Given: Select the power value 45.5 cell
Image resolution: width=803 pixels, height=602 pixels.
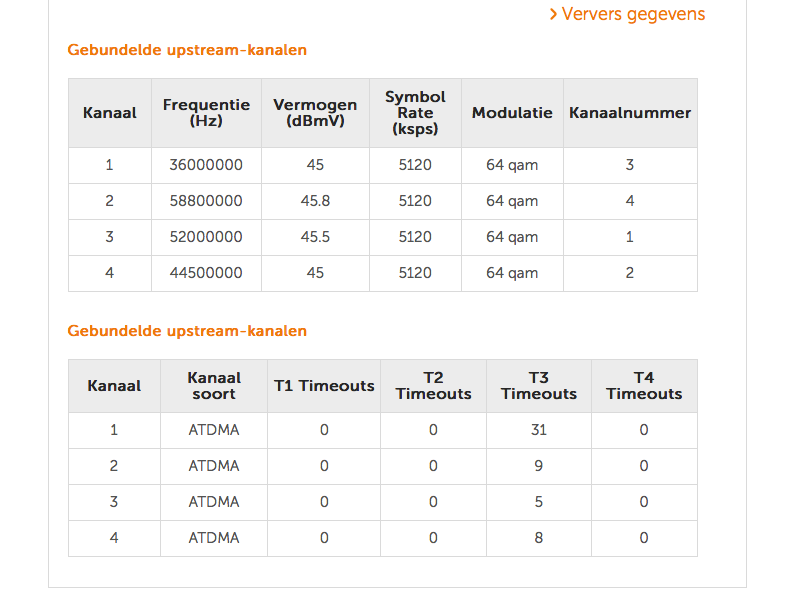Looking at the screenshot, I should tap(315, 237).
